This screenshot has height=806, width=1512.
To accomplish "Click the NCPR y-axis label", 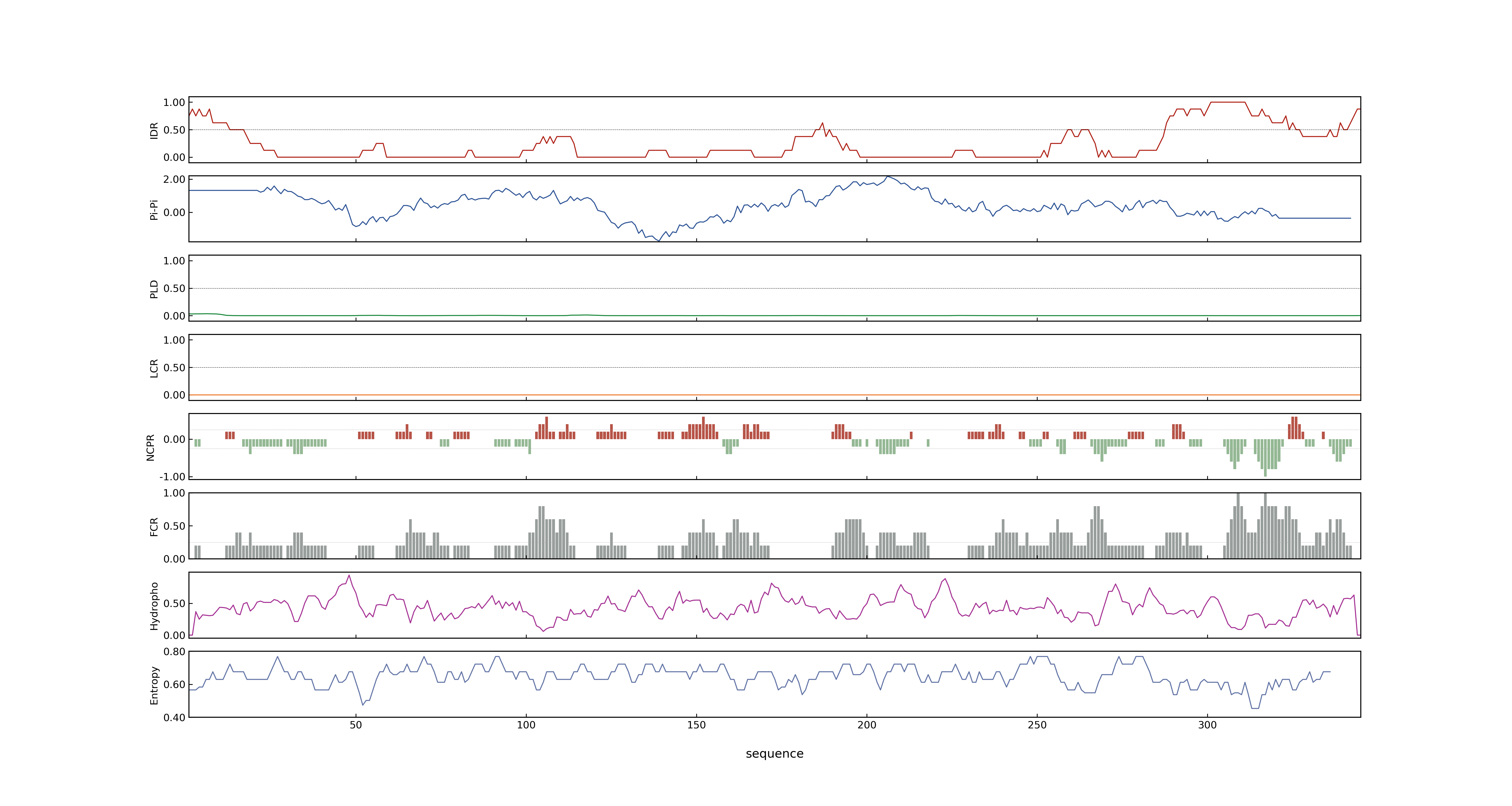I will click(x=150, y=448).
